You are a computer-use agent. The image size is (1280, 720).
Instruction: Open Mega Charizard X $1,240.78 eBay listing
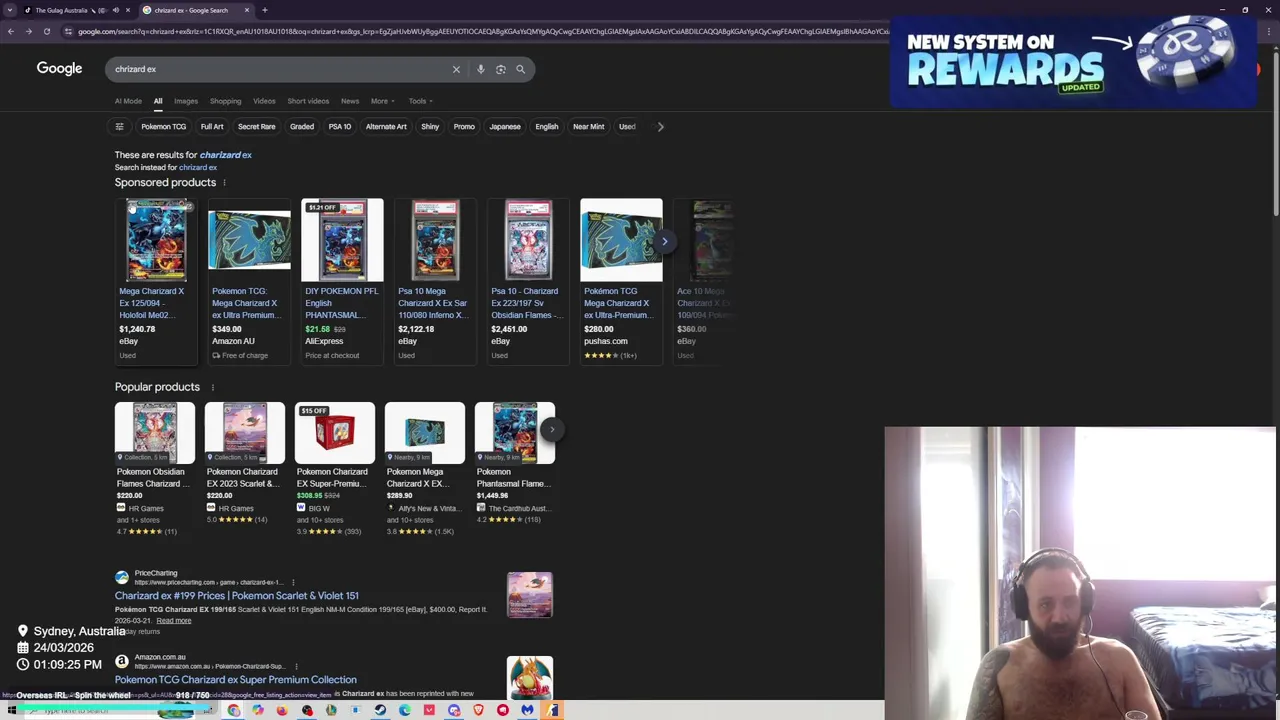click(x=156, y=280)
